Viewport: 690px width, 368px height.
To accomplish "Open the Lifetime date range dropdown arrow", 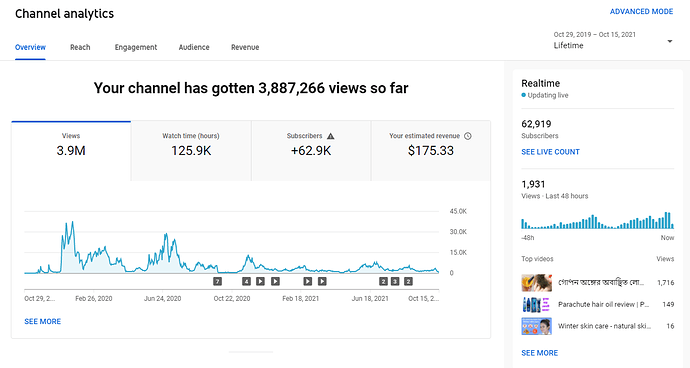I will click(x=670, y=41).
